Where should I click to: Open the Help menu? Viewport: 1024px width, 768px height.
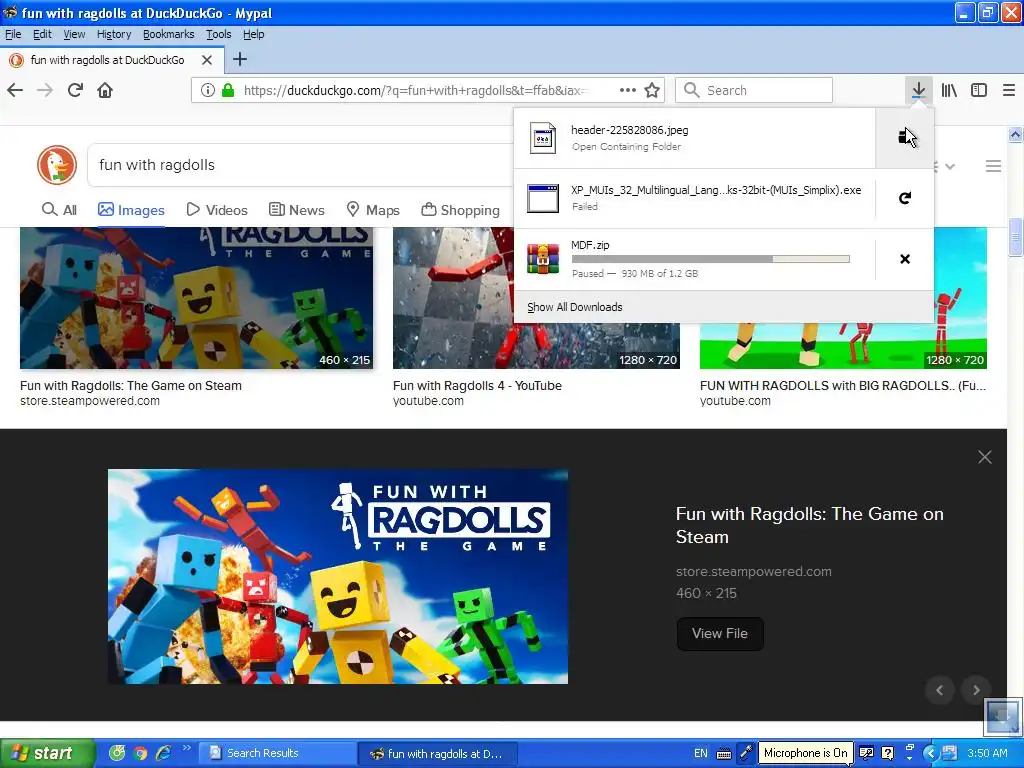point(253,34)
